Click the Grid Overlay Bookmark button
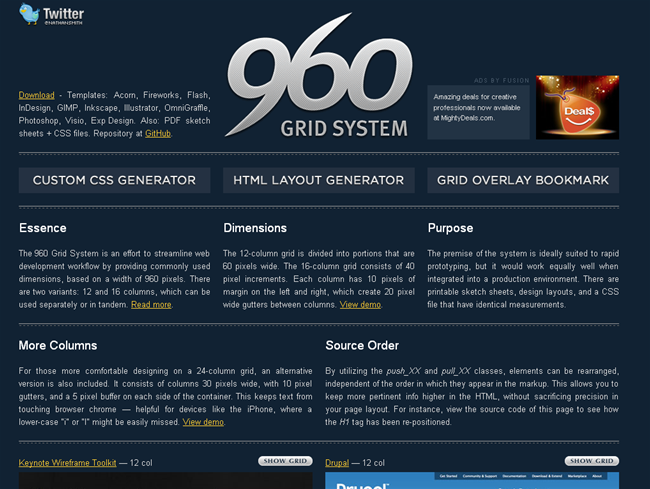 [523, 180]
